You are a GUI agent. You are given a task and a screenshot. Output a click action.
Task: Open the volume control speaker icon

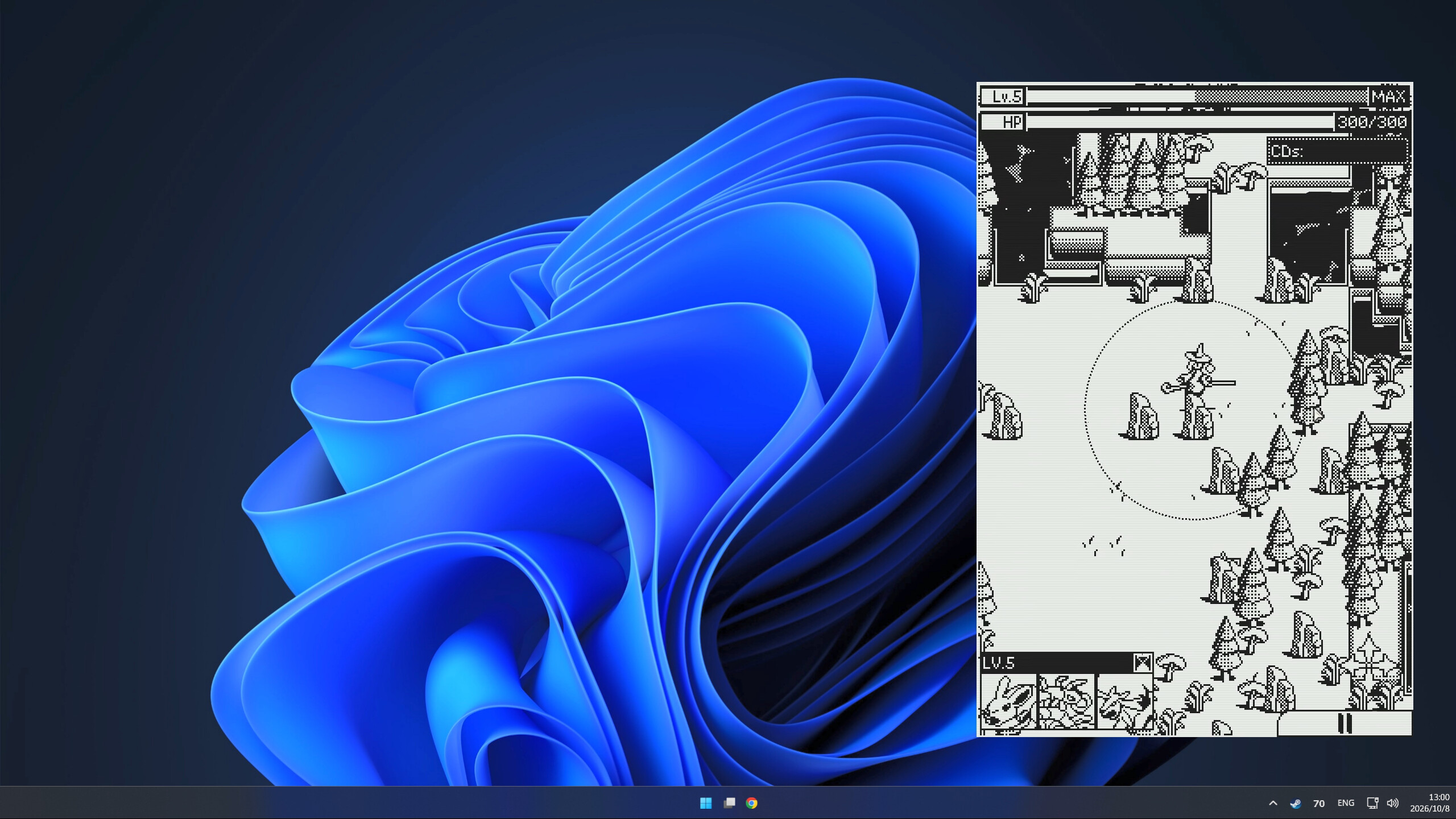pos(1392,803)
